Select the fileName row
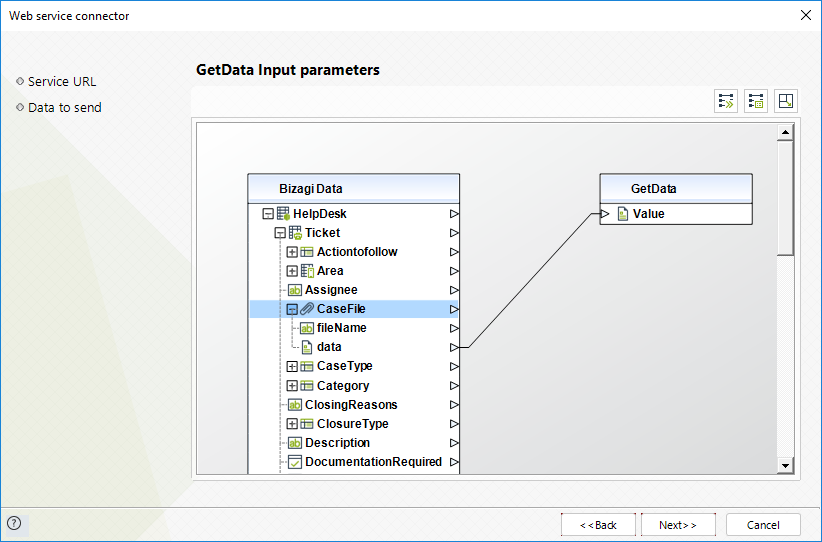 click(354, 328)
